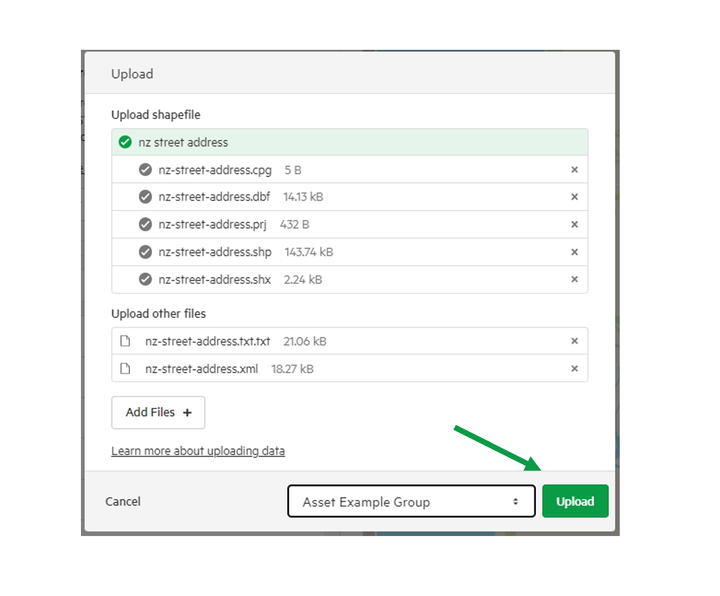Click green checkmark beside nz street address
This screenshot has width=720, height=596.
(125, 142)
